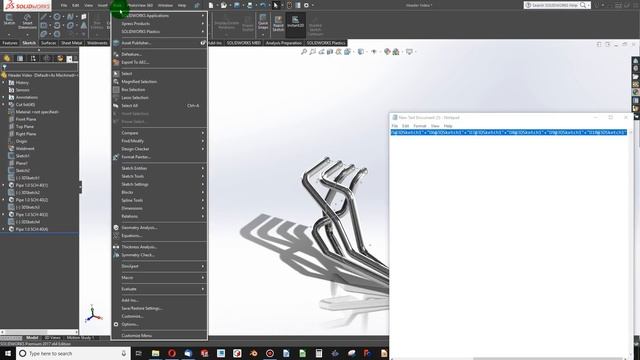Image resolution: width=640 pixels, height=360 pixels.
Task: Click Magnified Selection in the menu
Action: (x=159, y=82)
